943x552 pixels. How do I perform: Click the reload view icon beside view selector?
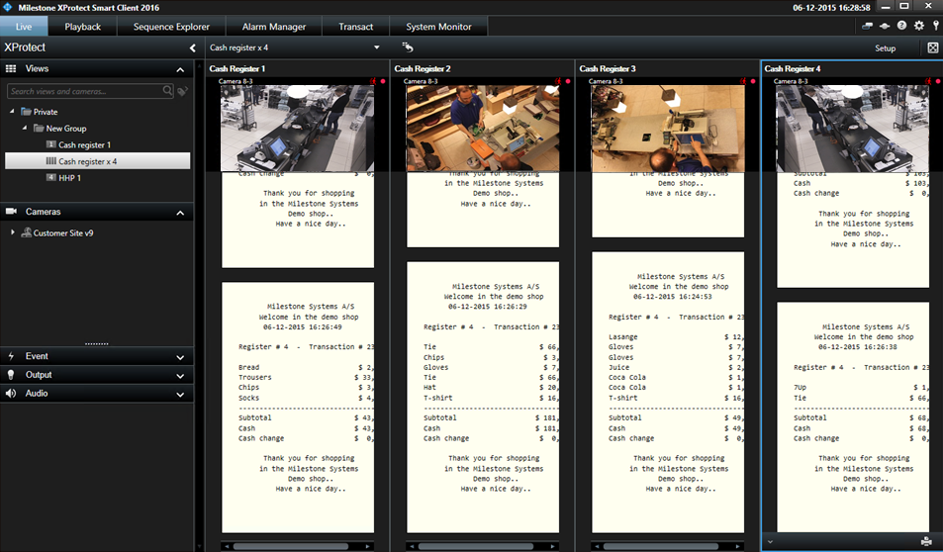coord(407,47)
